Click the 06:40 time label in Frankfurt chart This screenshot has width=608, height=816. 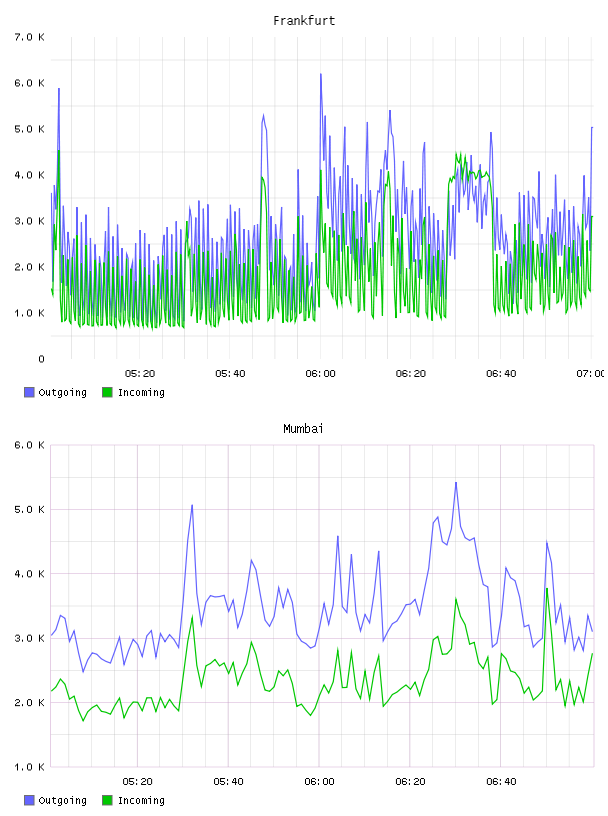[501, 374]
